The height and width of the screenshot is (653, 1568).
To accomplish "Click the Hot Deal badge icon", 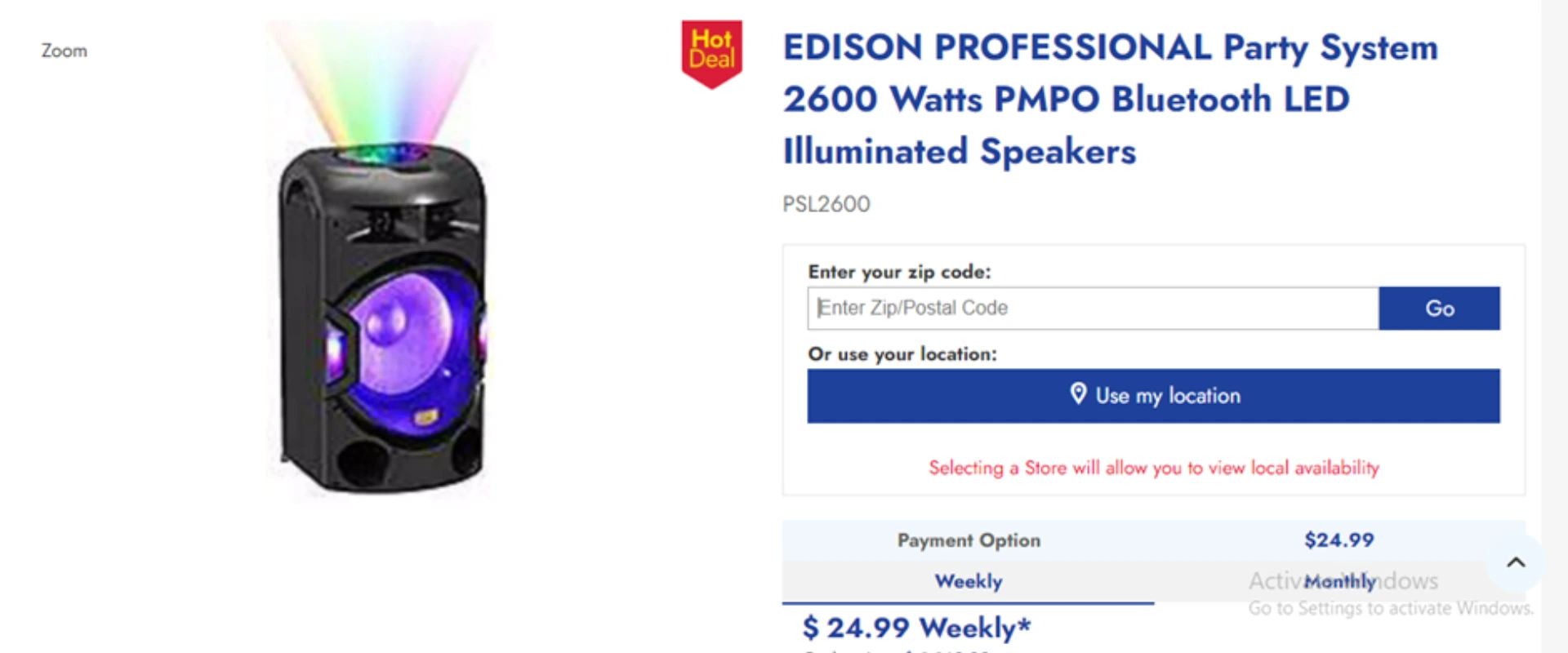I will coord(711,51).
